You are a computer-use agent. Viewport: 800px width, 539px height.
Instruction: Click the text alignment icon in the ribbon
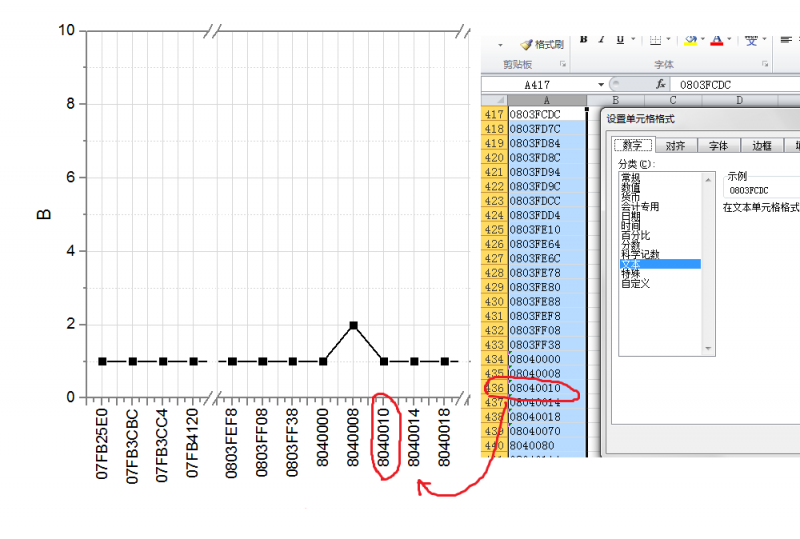786,39
